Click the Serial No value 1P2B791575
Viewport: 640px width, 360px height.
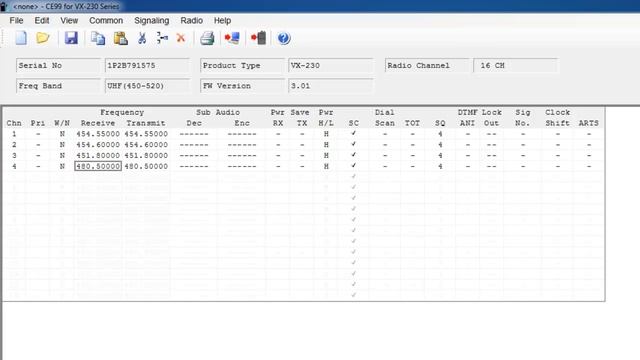(x=147, y=65)
